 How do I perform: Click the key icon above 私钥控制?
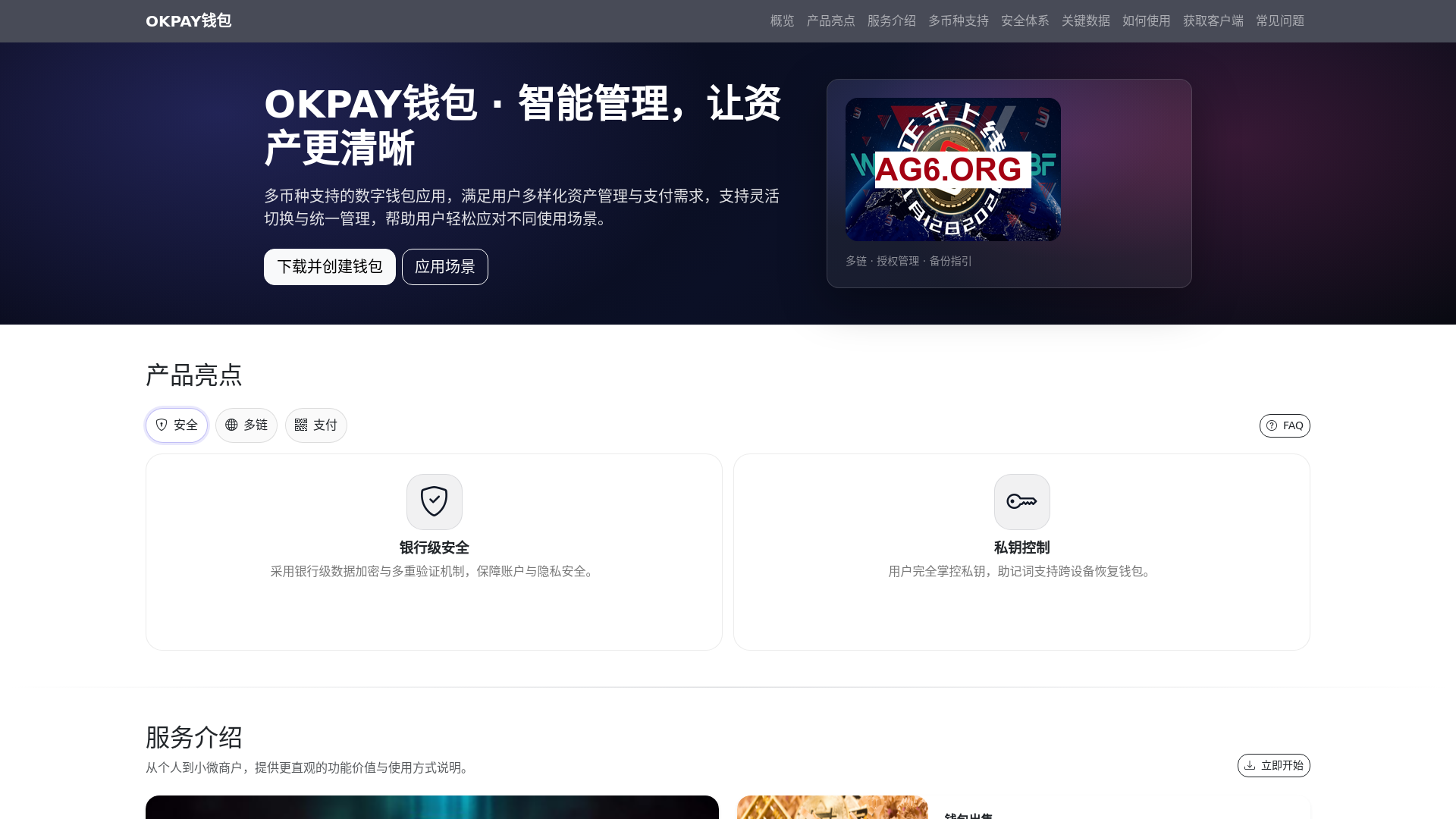(1022, 502)
